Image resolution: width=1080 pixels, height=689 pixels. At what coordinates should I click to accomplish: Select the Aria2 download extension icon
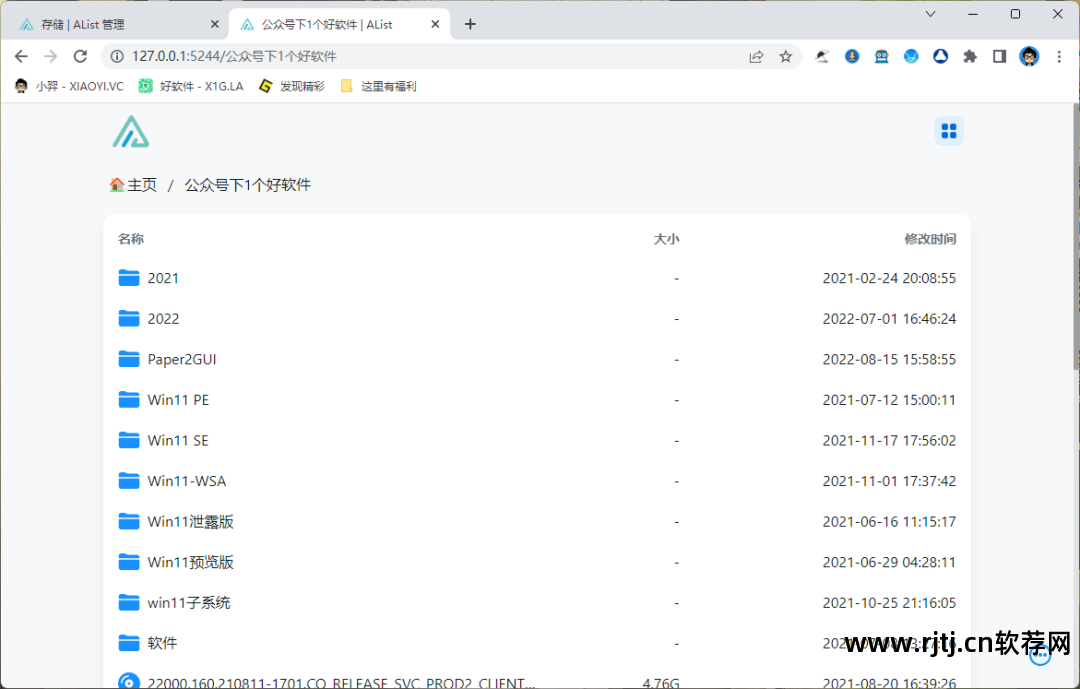click(x=852, y=57)
